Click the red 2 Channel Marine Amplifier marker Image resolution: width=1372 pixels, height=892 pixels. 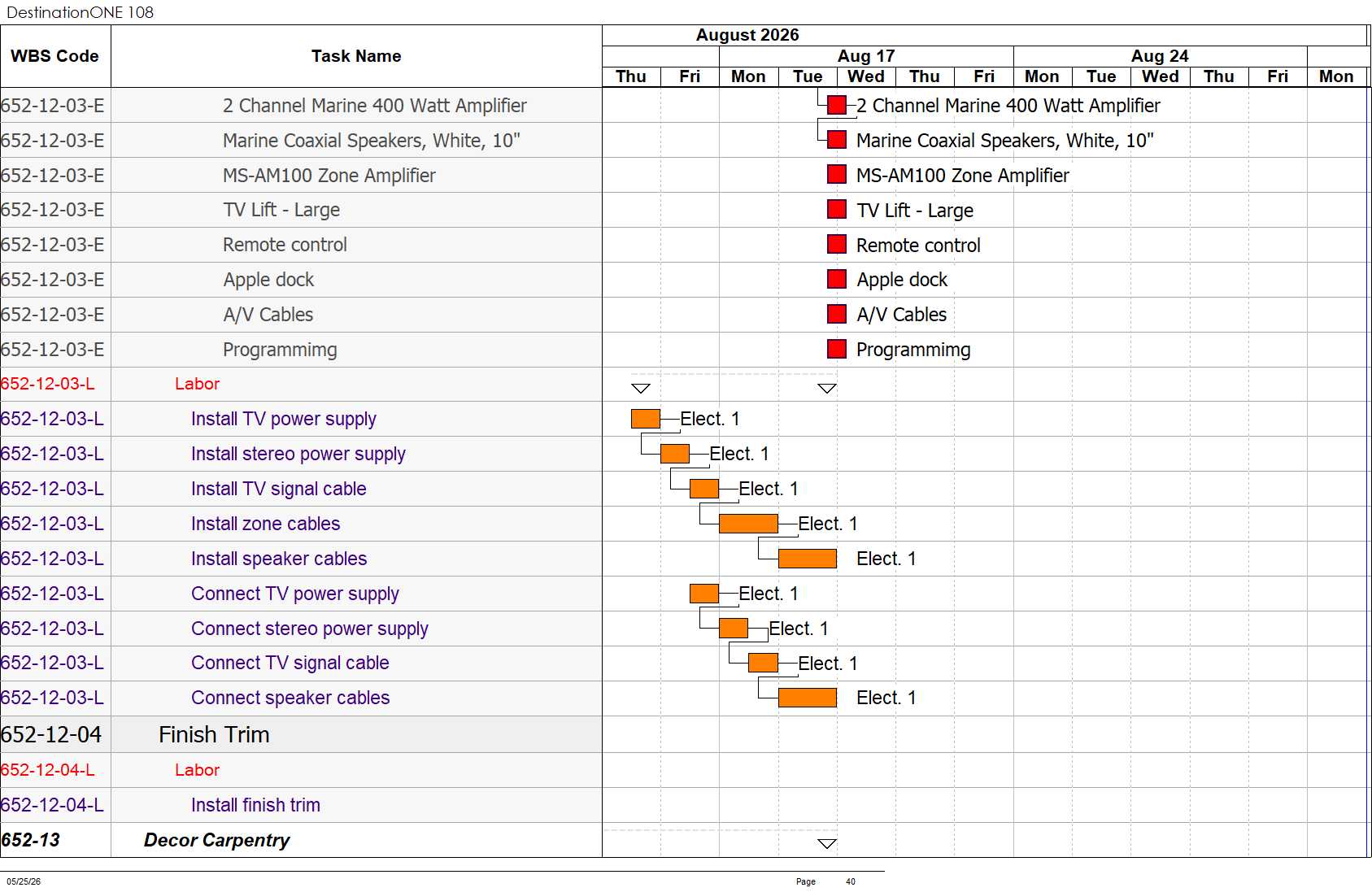pyautogui.click(x=837, y=105)
